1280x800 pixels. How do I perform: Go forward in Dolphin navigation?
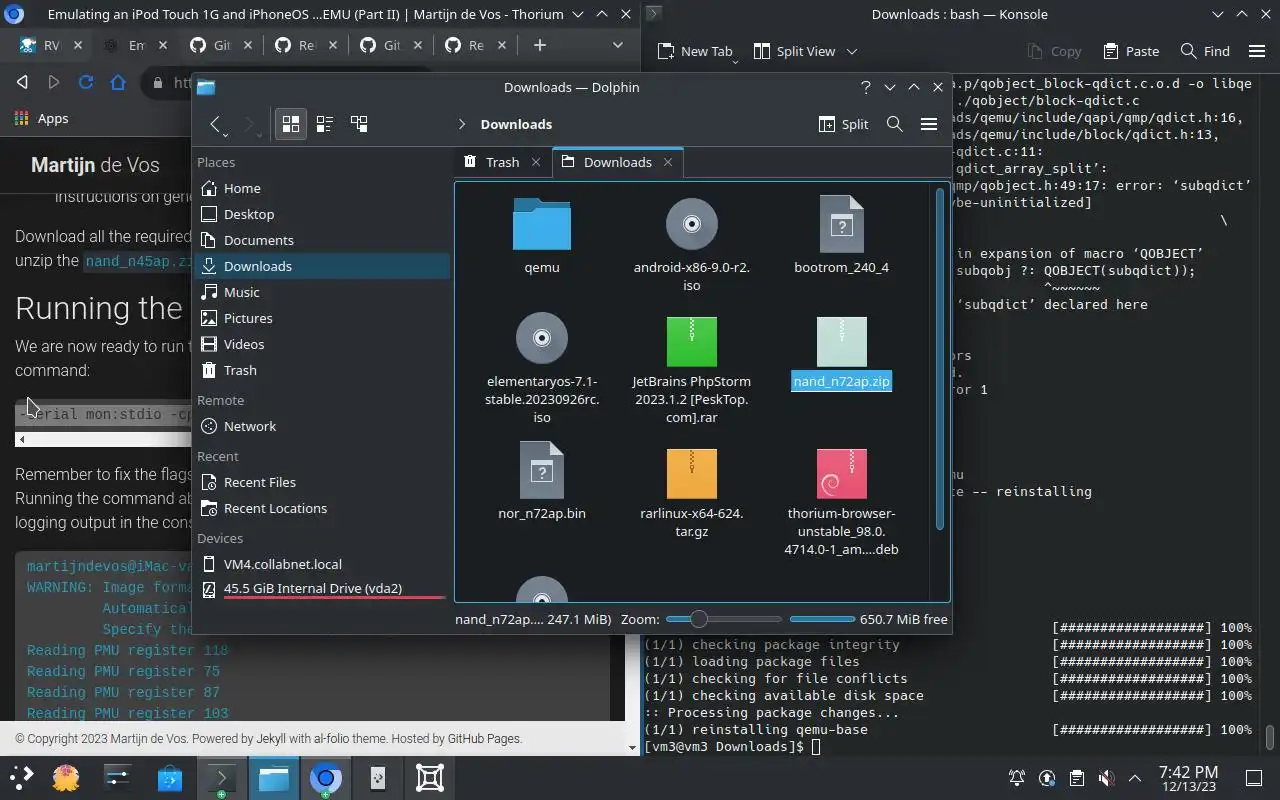pyautogui.click(x=250, y=124)
